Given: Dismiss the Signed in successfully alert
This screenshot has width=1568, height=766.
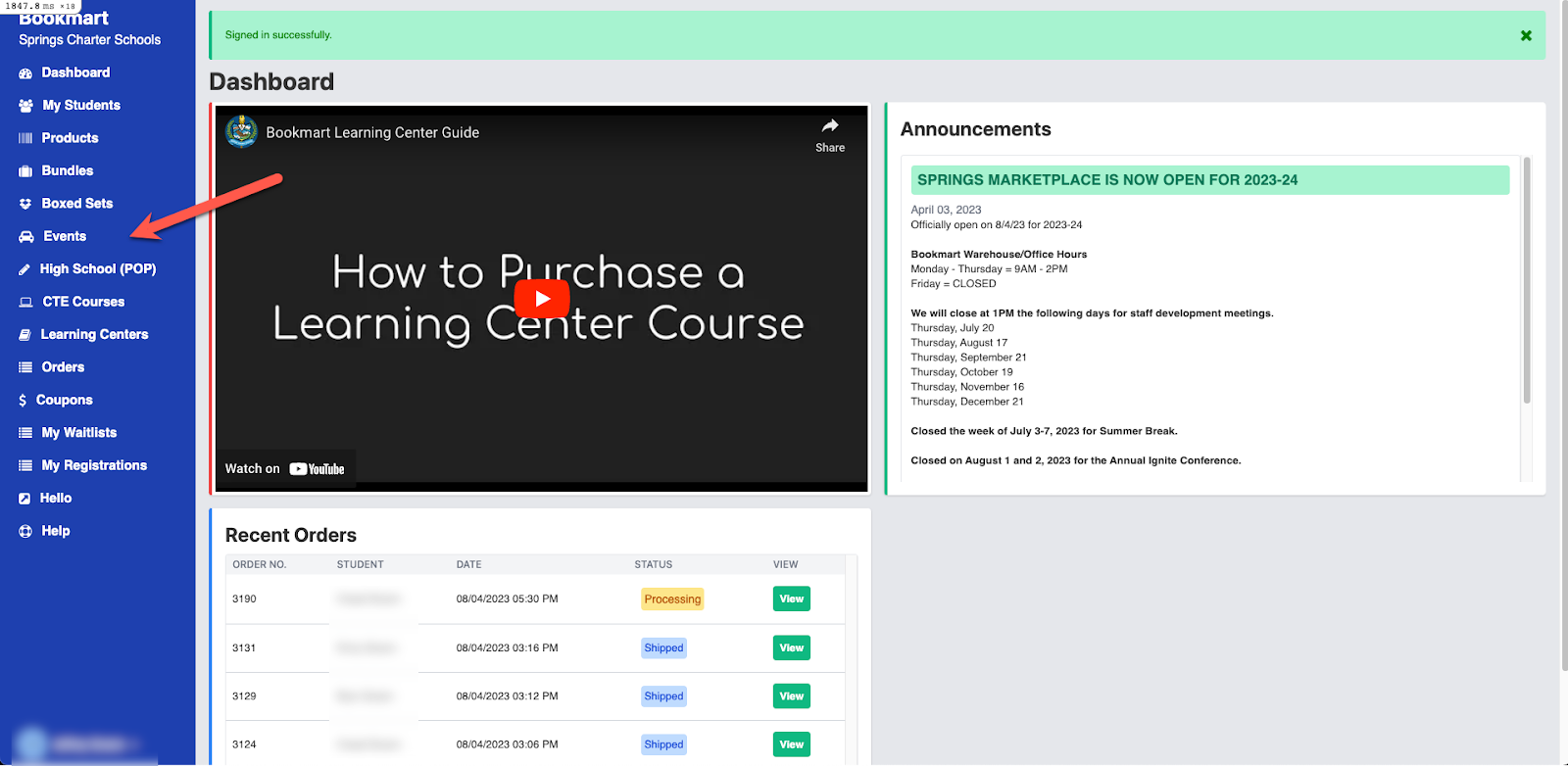Looking at the screenshot, I should 1526,35.
